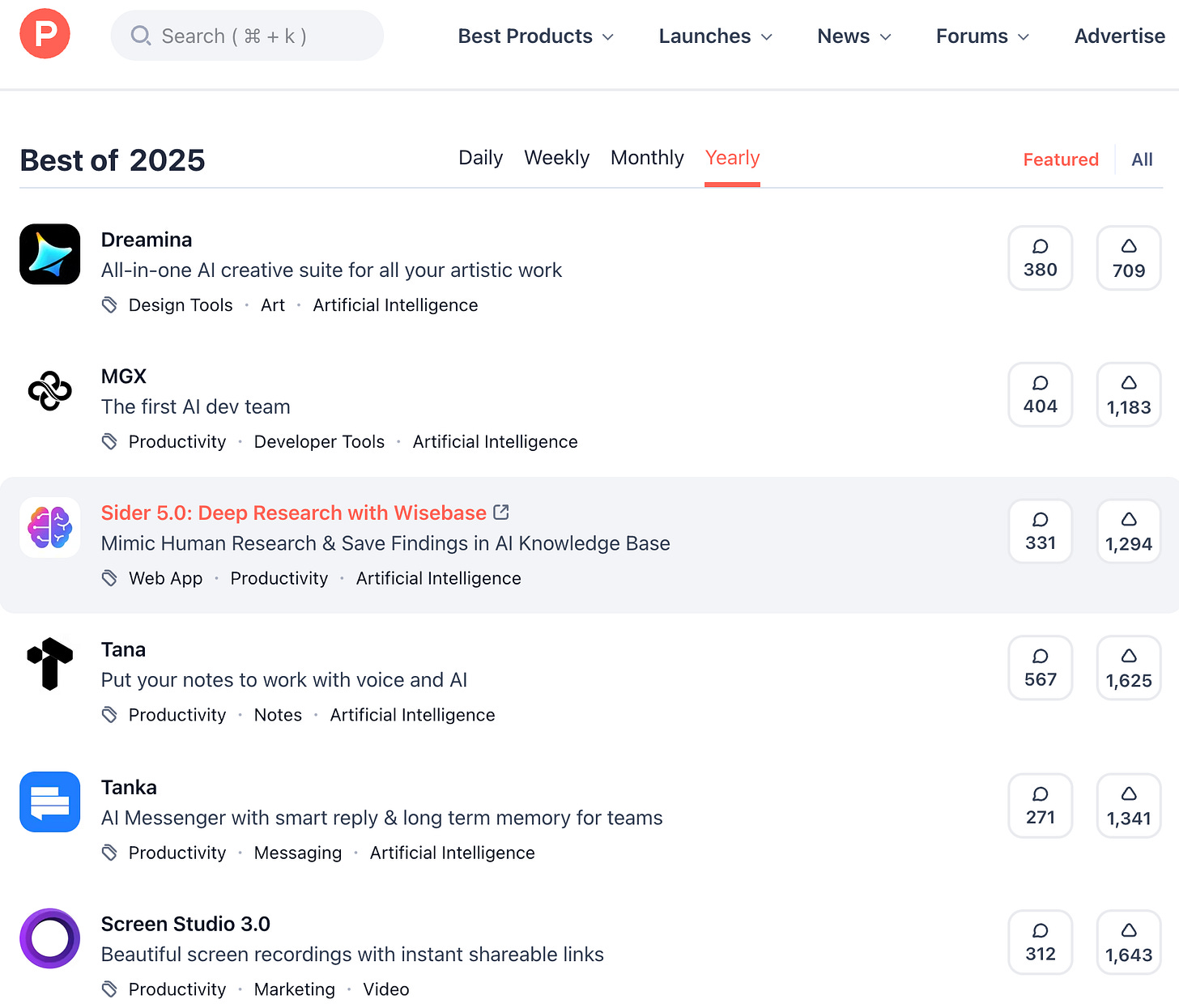Expand the News menu
Screen dimensions: 1179x1008
[853, 36]
